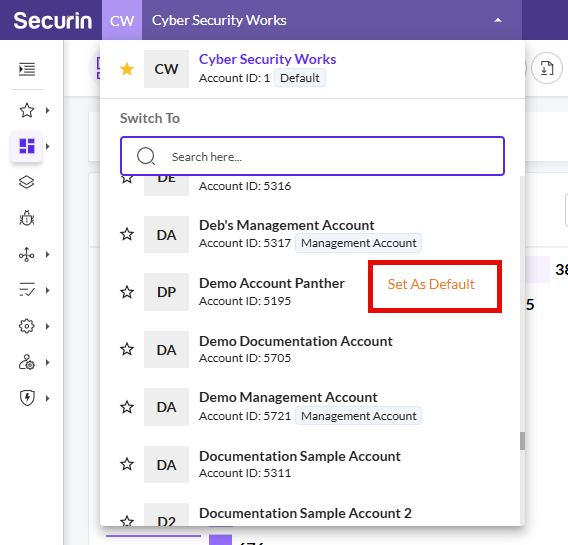Favorite Demo Account Panther star
The width and height of the screenshot is (568, 545).
[127, 292]
